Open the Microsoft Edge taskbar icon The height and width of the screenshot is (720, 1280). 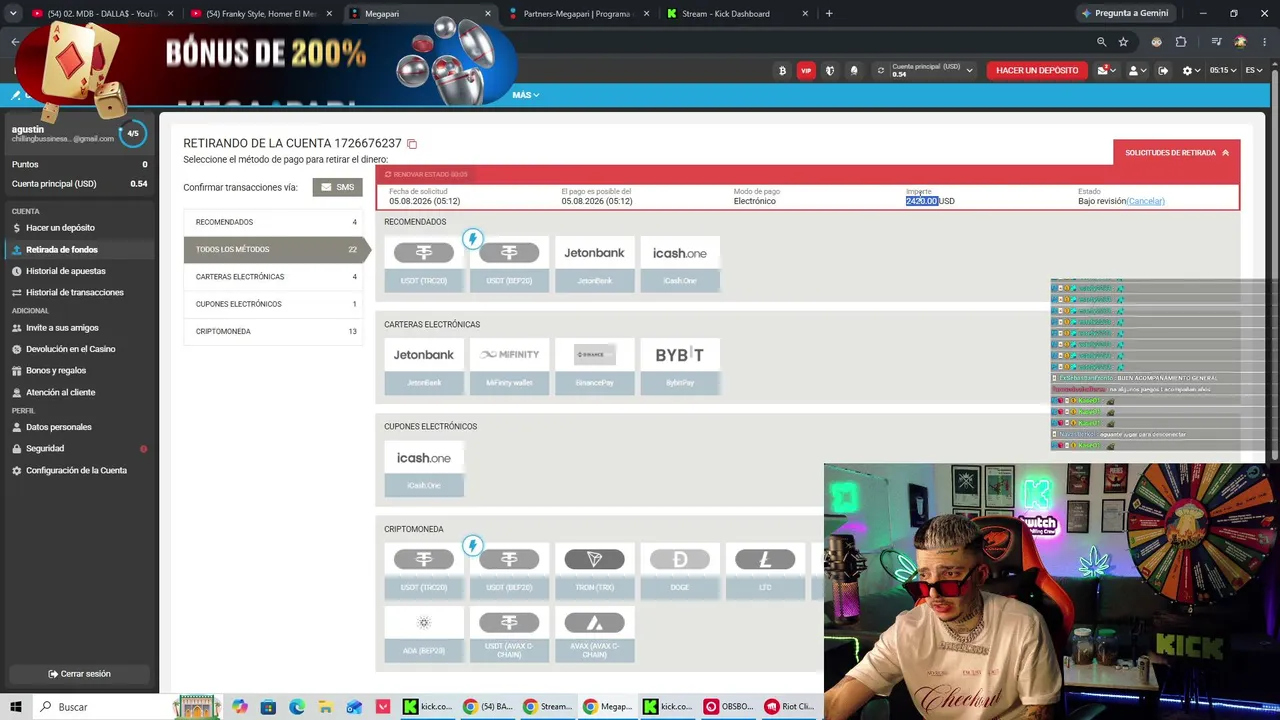click(x=297, y=707)
